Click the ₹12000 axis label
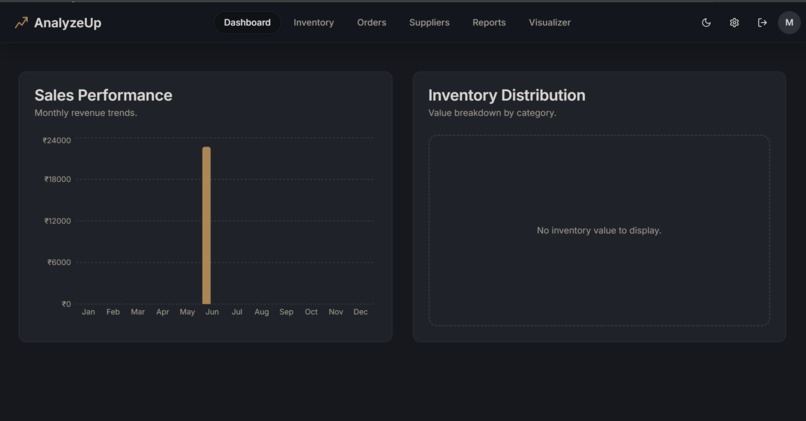This screenshot has height=421, width=806. pyautogui.click(x=58, y=221)
